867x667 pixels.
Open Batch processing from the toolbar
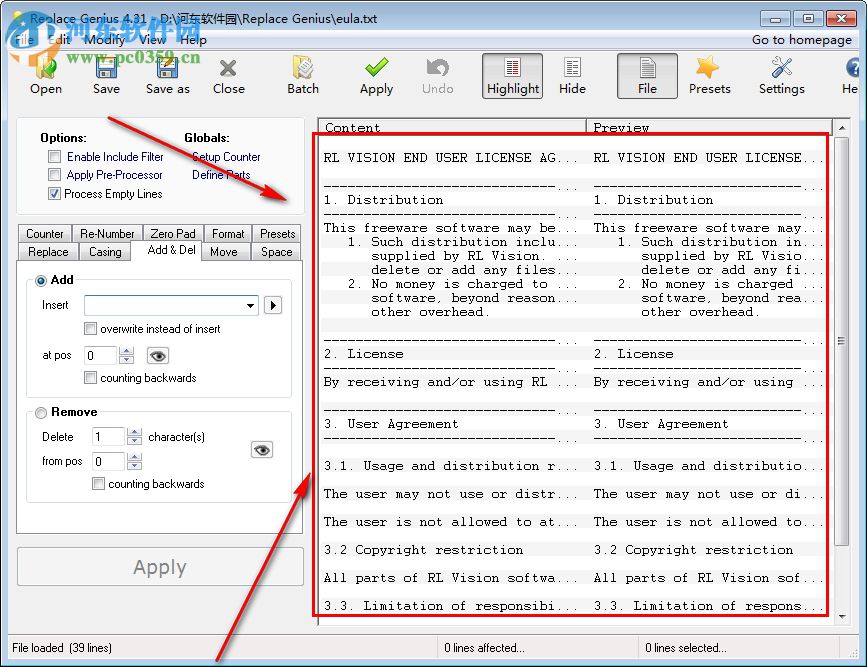(302, 76)
